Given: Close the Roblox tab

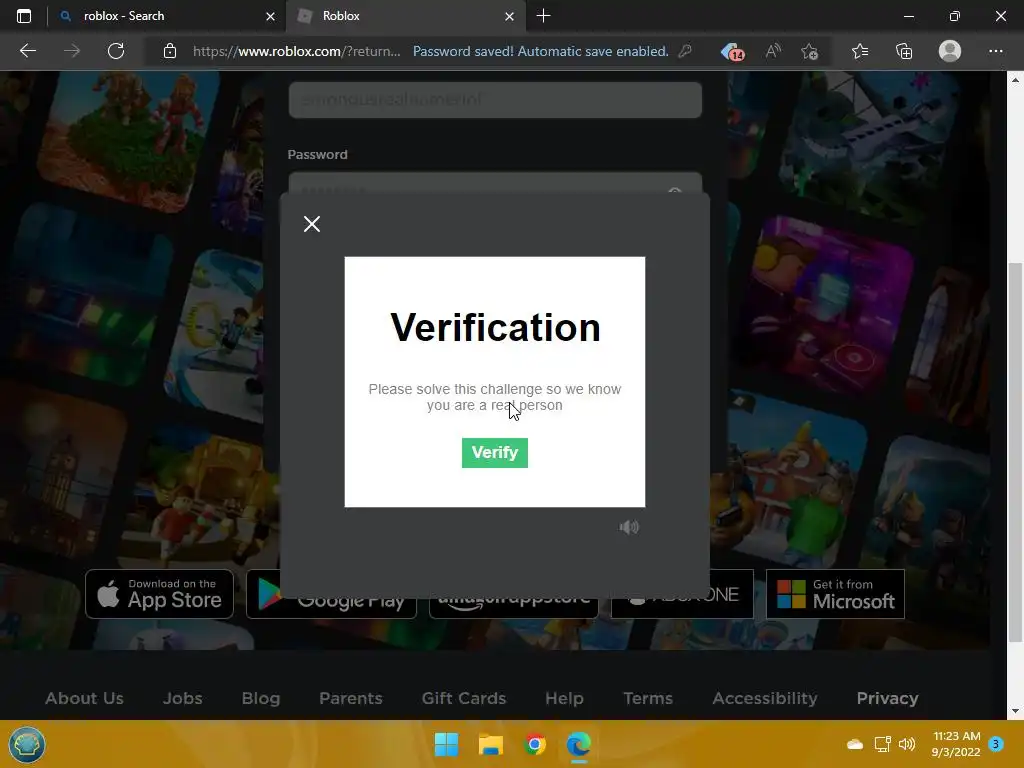Looking at the screenshot, I should 509,16.
